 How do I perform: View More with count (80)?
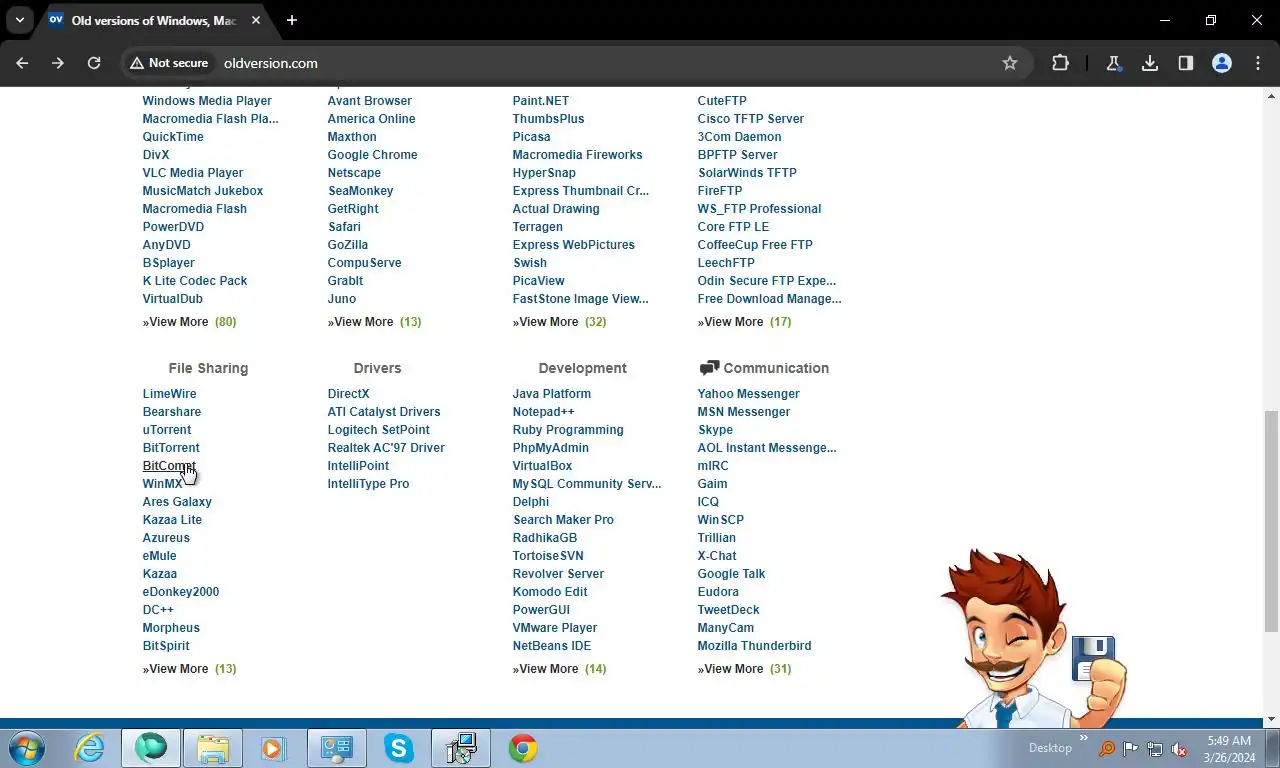tap(189, 322)
